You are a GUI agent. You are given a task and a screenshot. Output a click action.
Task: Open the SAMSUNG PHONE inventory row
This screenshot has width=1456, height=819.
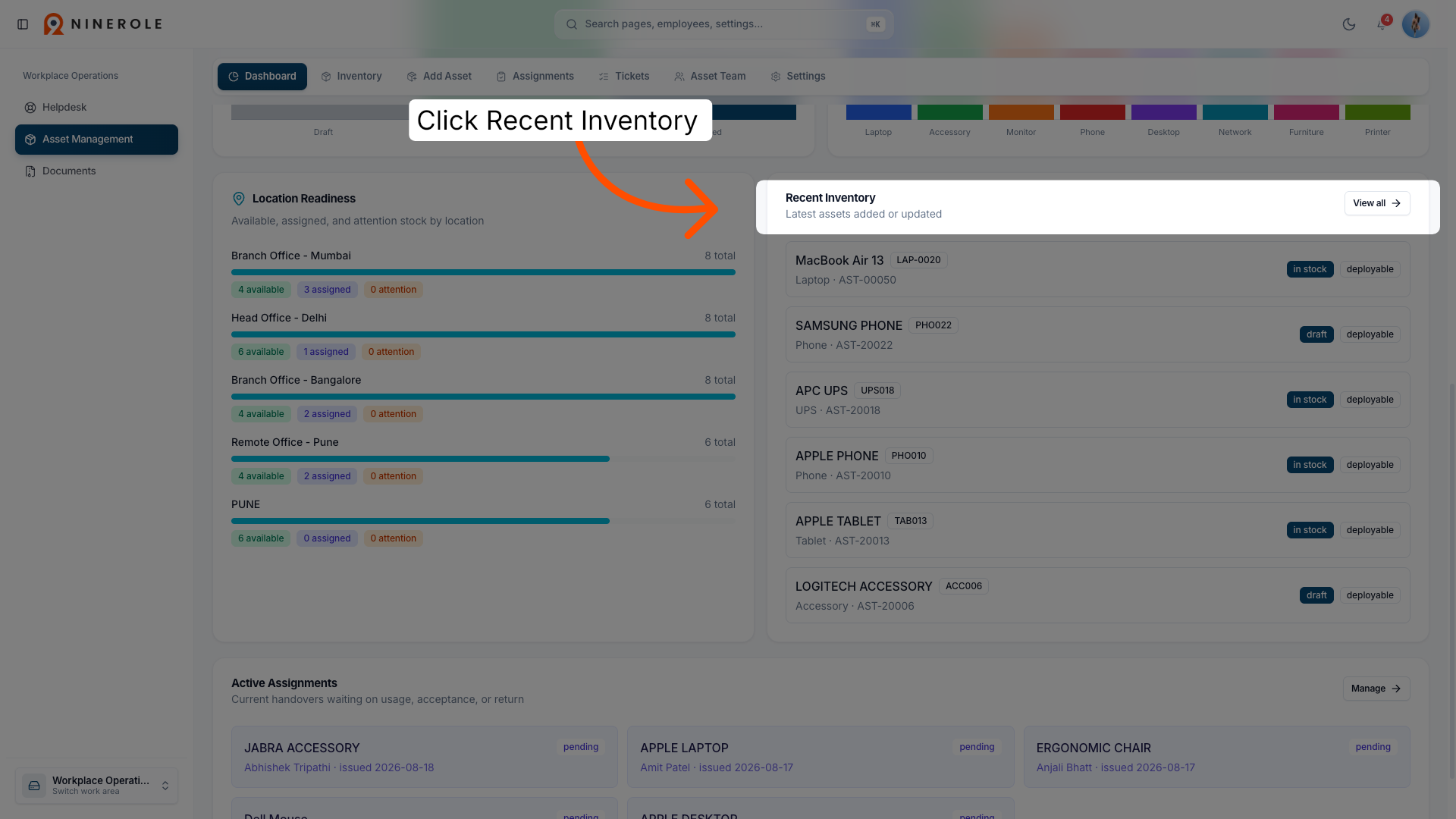pos(1097,334)
